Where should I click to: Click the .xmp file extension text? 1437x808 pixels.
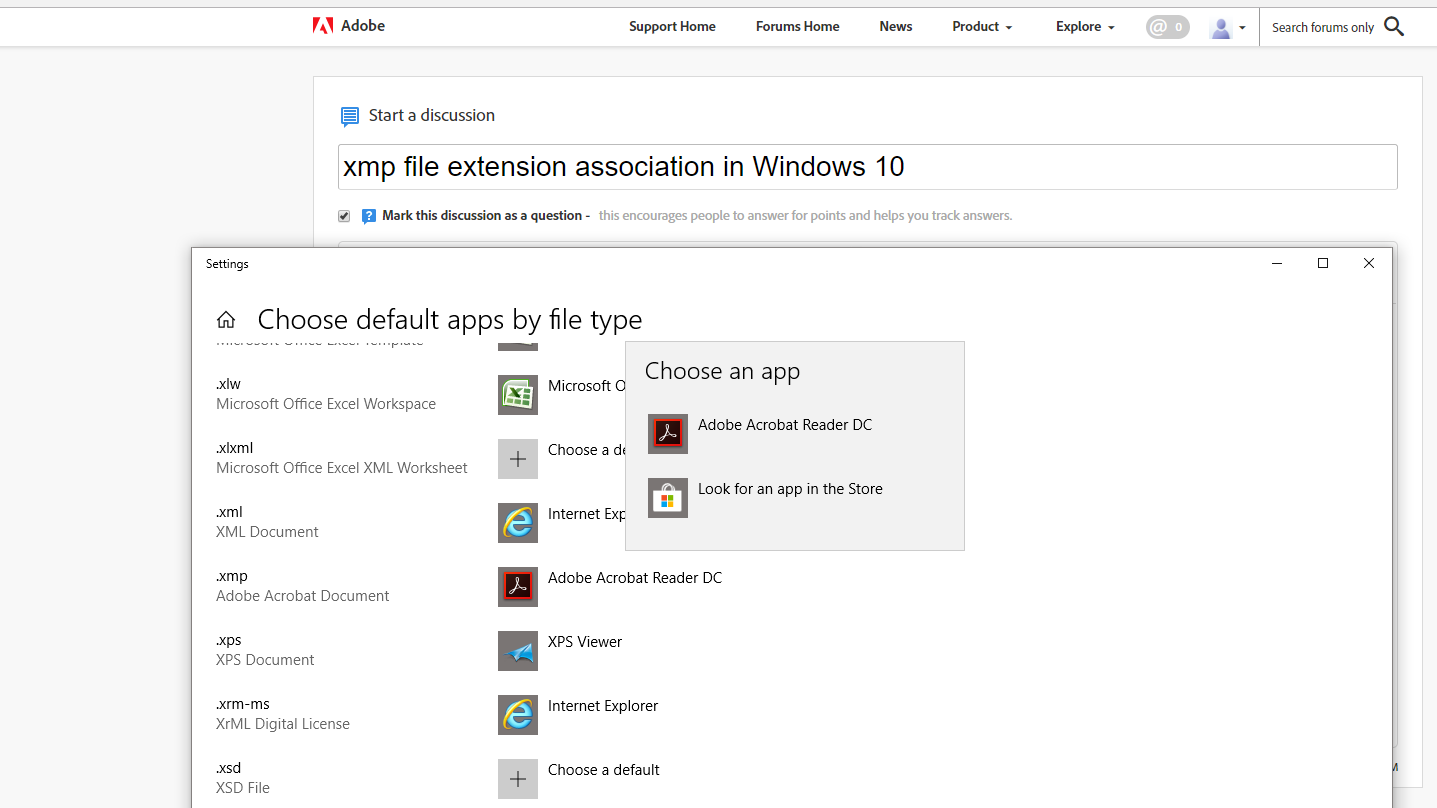(232, 576)
